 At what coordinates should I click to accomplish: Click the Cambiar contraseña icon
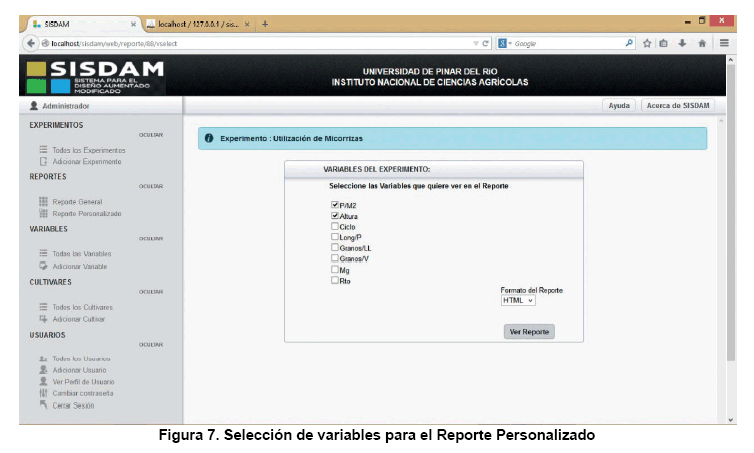[43, 393]
